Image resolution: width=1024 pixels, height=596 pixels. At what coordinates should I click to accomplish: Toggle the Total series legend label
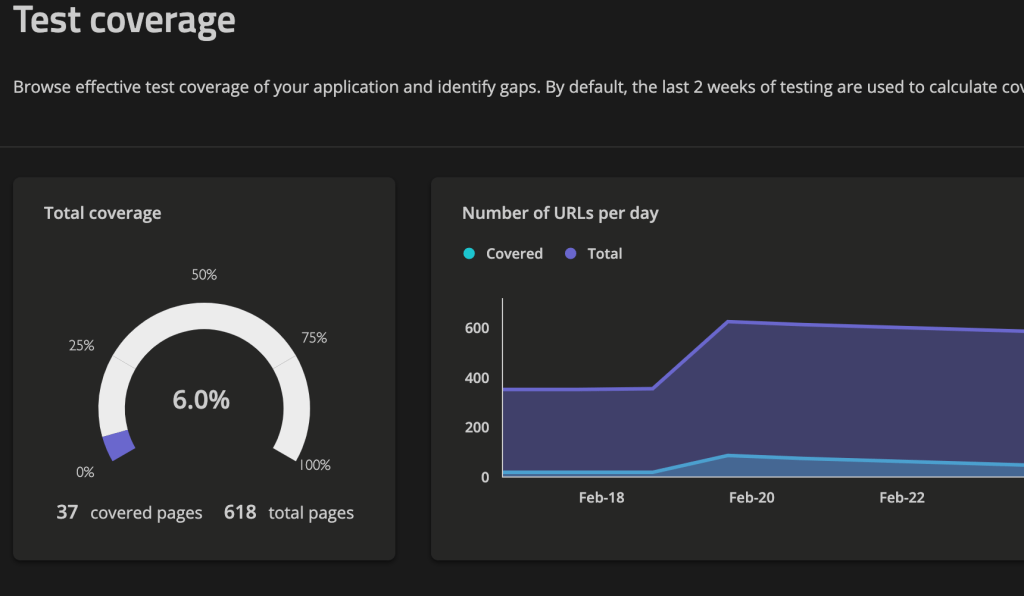point(605,254)
